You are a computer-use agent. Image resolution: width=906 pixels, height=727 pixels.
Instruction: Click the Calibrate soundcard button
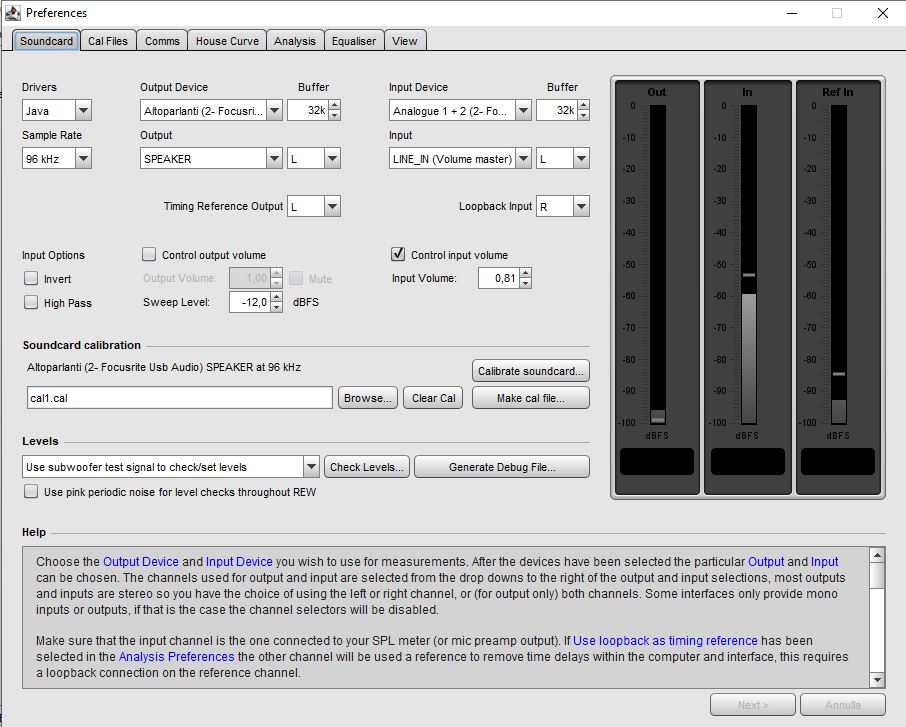pyautogui.click(x=531, y=371)
